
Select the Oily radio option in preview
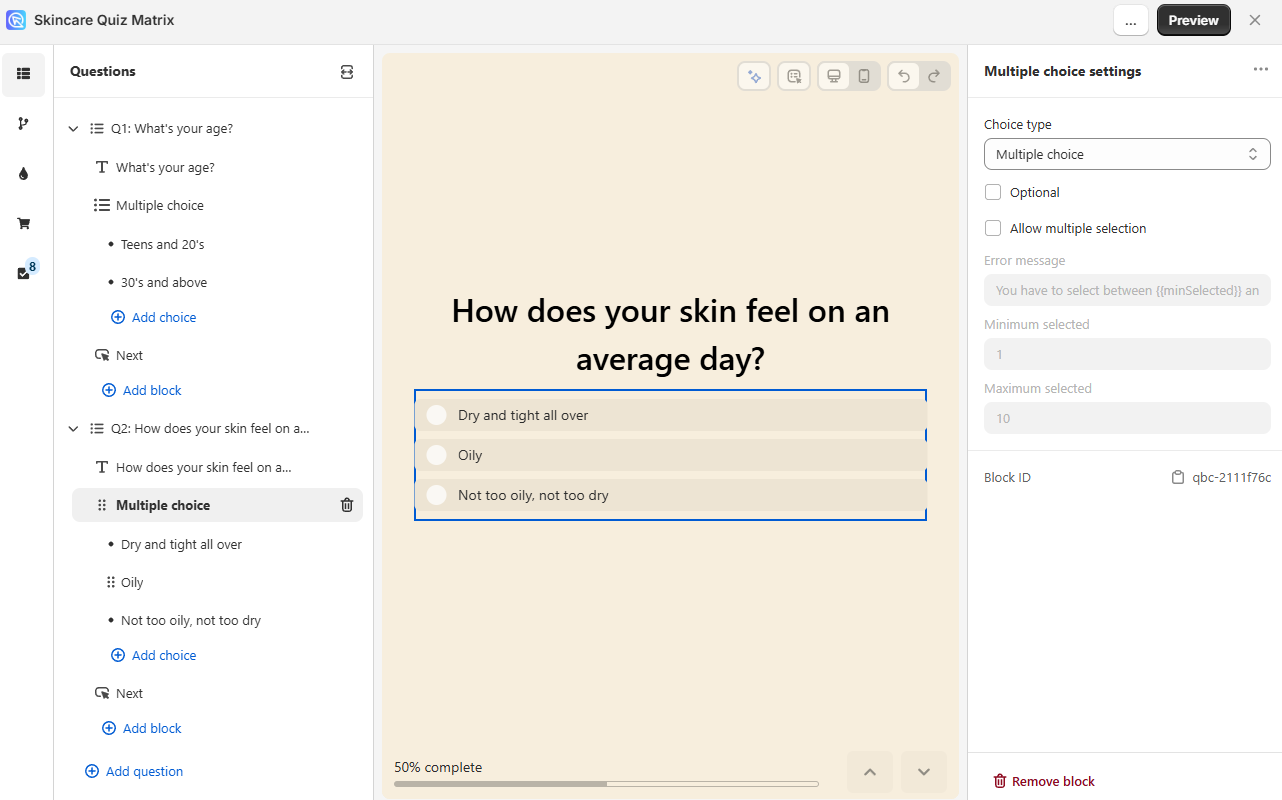coord(436,455)
